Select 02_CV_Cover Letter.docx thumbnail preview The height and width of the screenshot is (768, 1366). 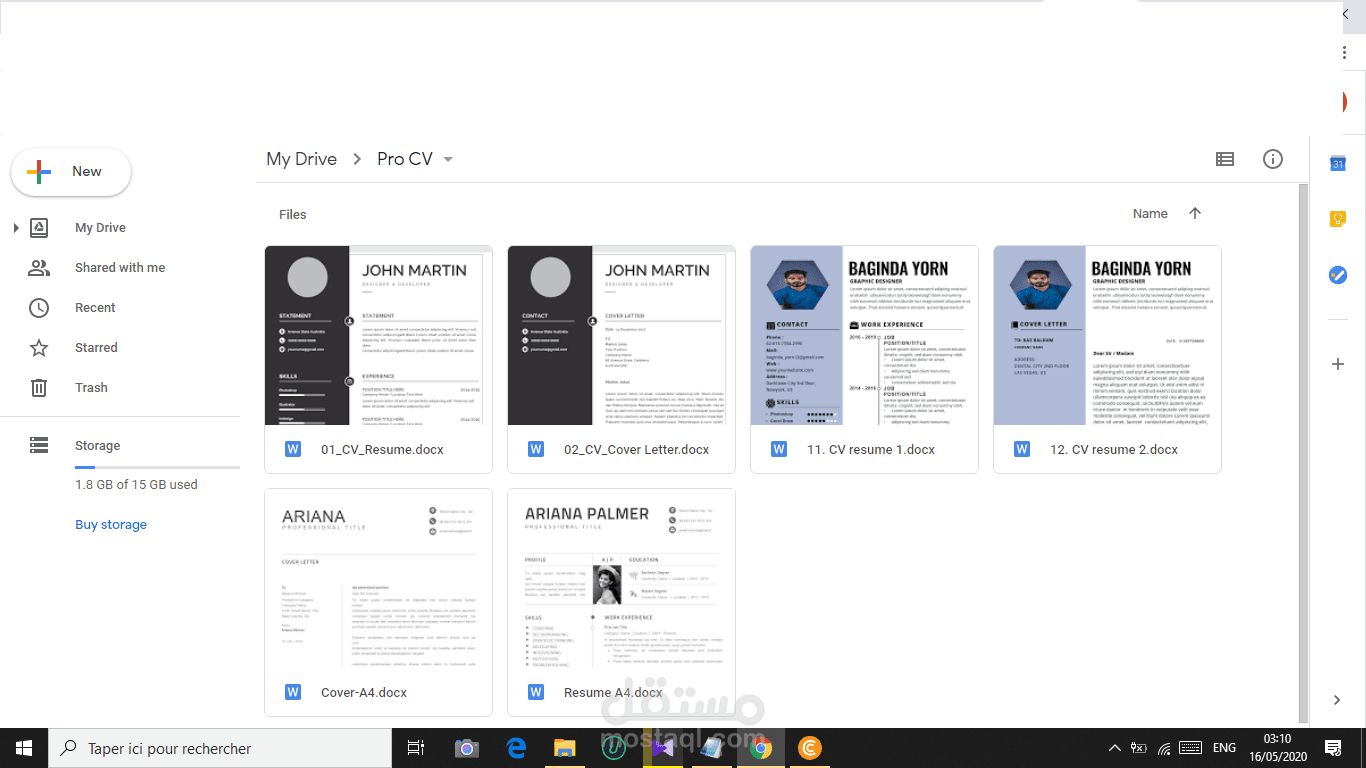[x=621, y=336]
